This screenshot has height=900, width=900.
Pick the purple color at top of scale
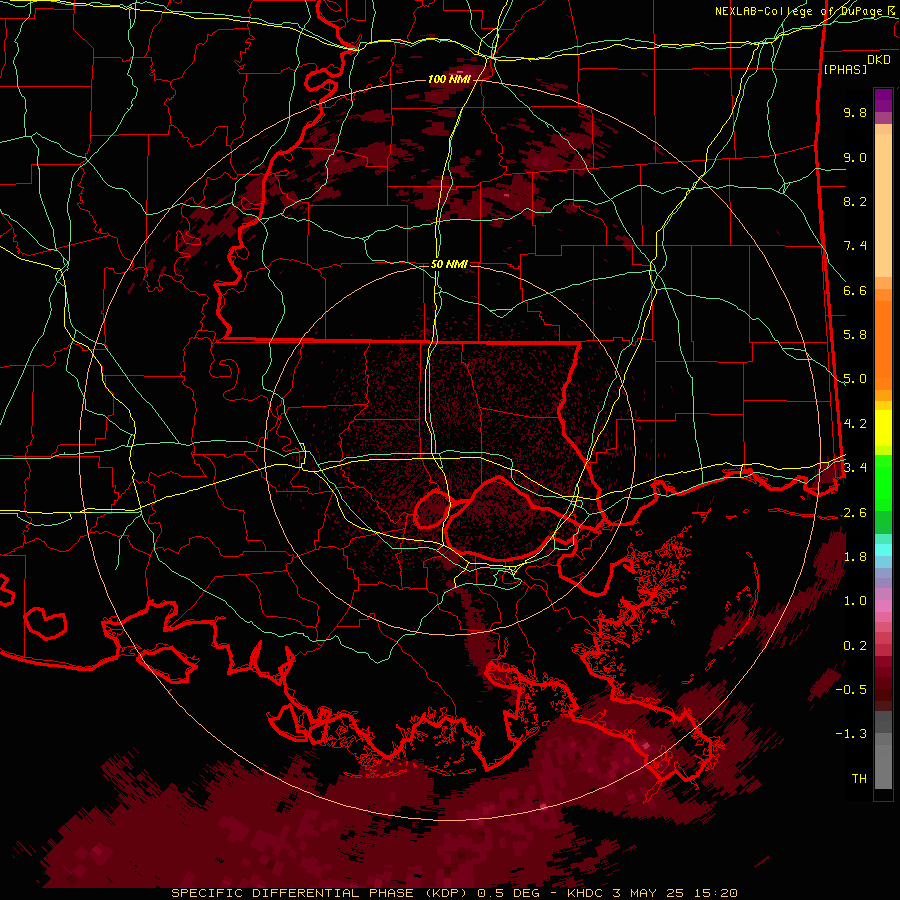click(883, 100)
